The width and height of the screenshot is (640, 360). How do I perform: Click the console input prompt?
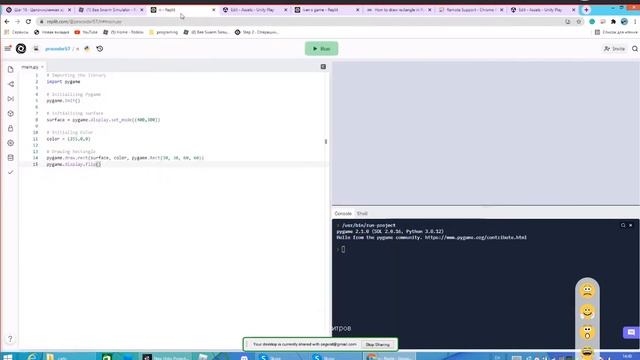(x=343, y=249)
